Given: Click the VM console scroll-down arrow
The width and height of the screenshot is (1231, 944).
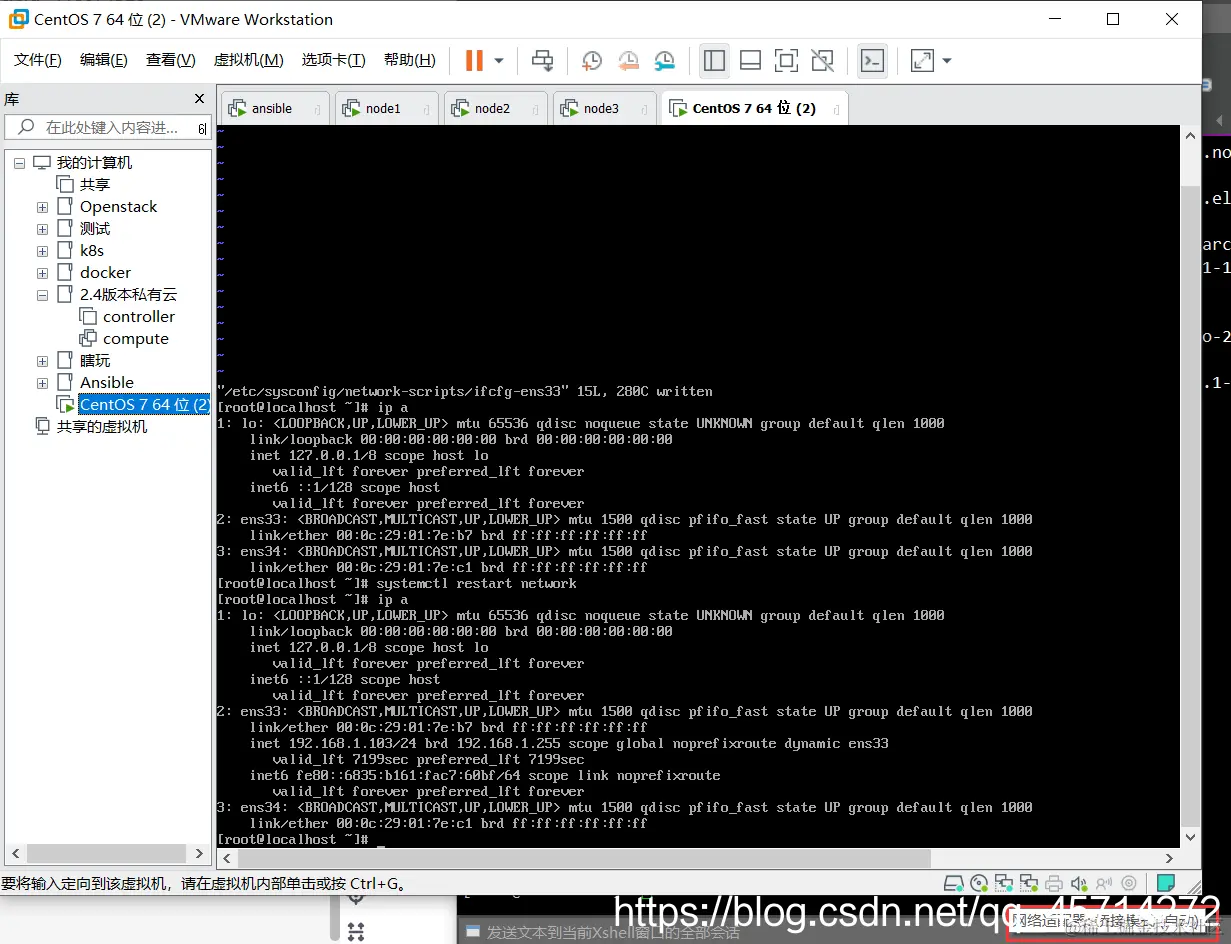Looking at the screenshot, I should click(1190, 838).
